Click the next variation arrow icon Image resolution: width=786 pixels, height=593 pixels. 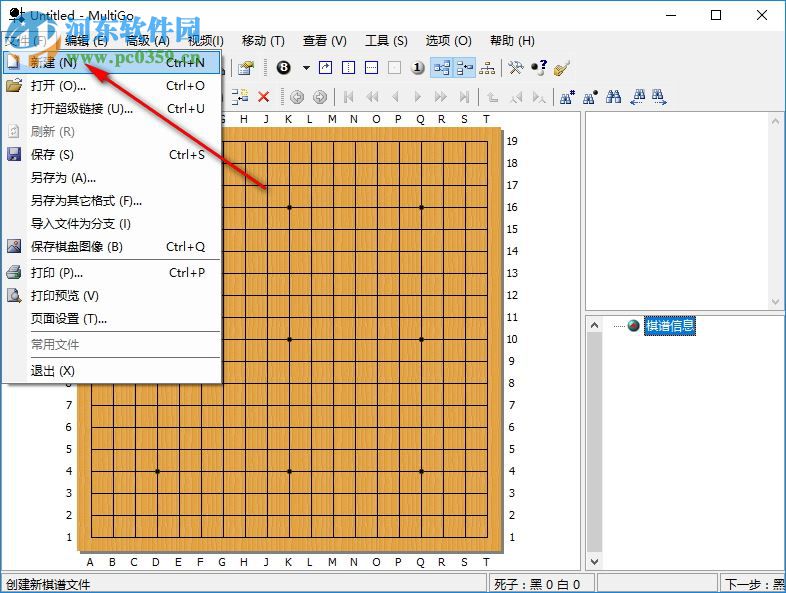pos(539,96)
